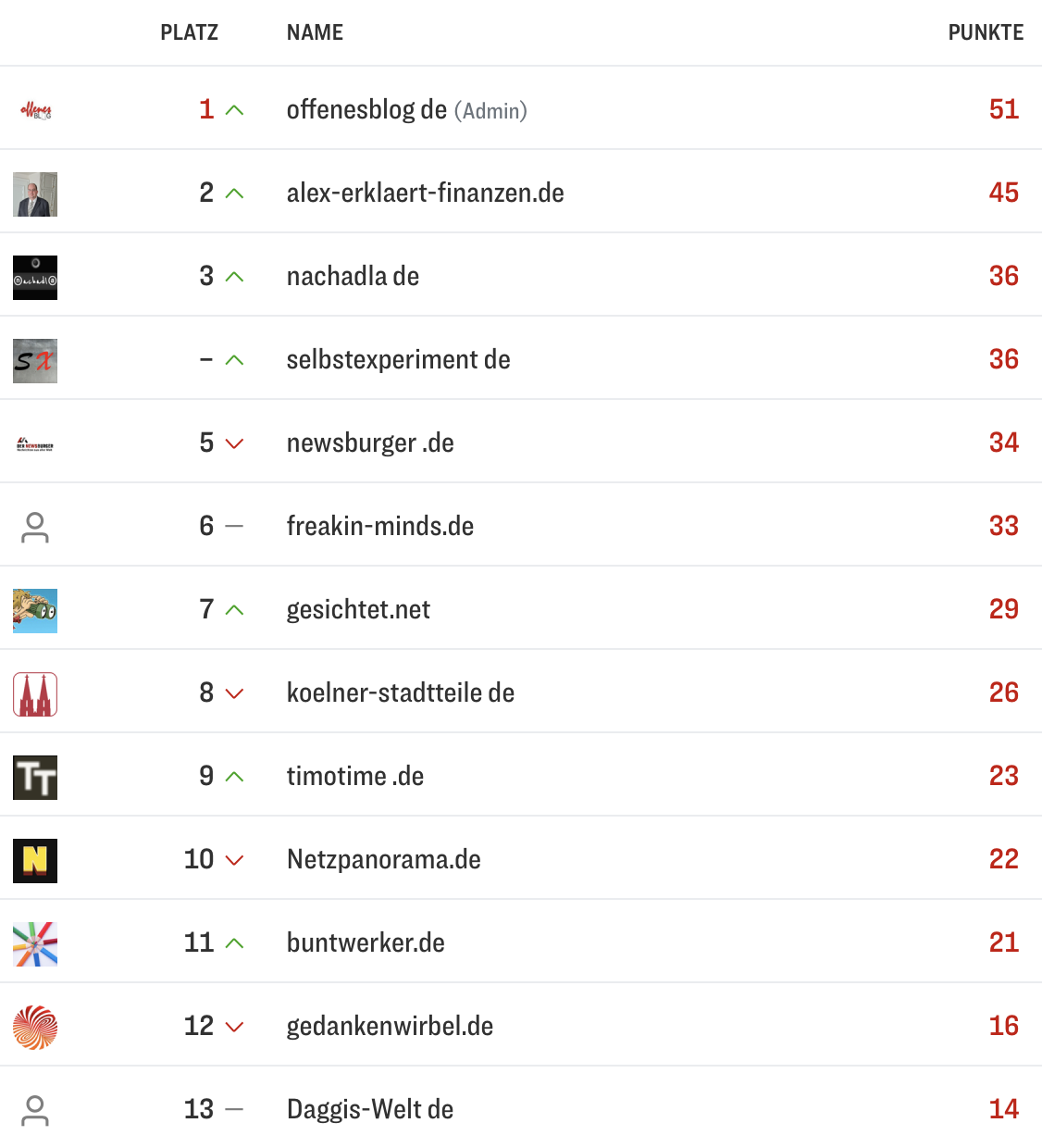Click freakin-minds default user avatar
Viewport: 1042px width, 1148px height.
tap(35, 528)
